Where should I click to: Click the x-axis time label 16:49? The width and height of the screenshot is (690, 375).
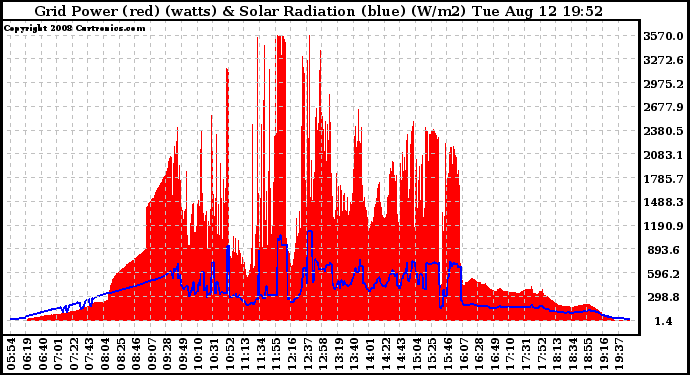(495, 354)
